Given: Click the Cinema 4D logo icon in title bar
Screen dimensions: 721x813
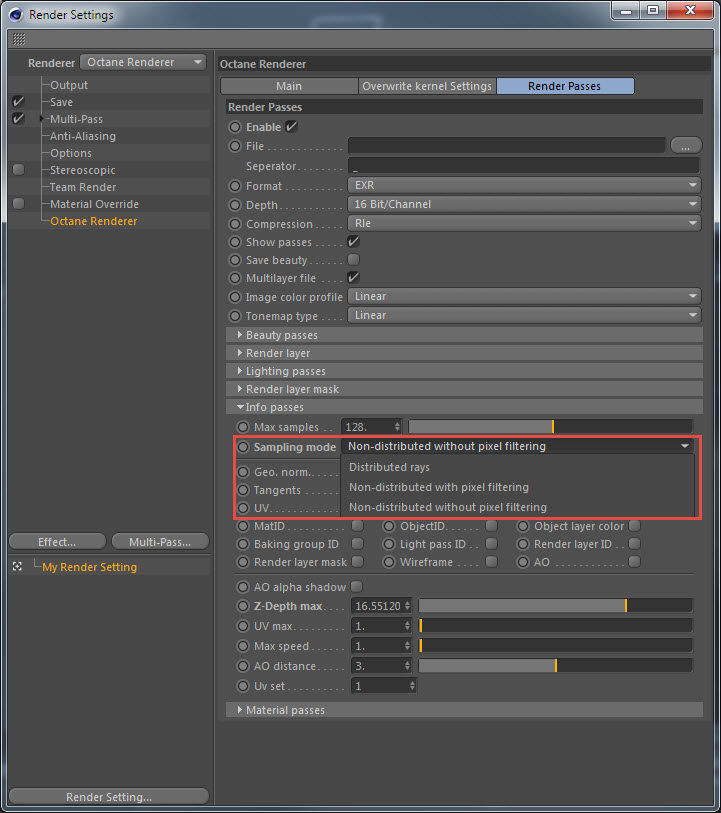Looking at the screenshot, I should tap(16, 15).
